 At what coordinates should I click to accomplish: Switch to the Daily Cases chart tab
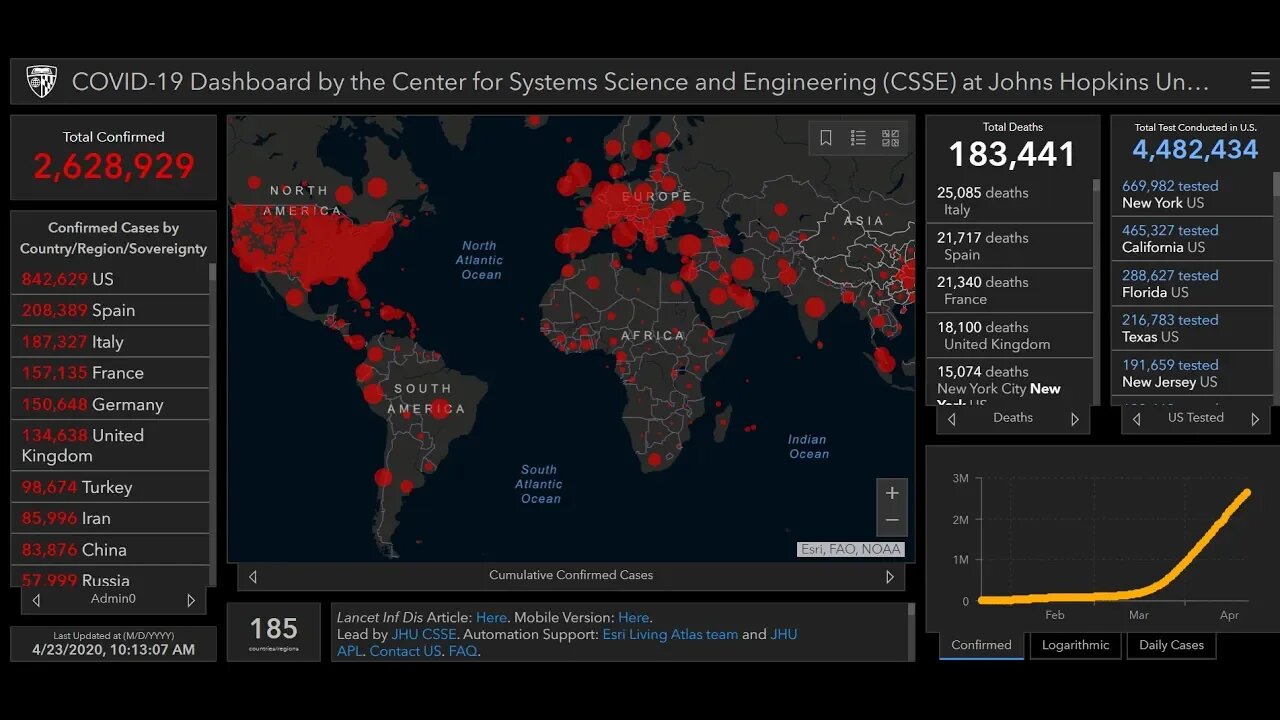[1171, 645]
